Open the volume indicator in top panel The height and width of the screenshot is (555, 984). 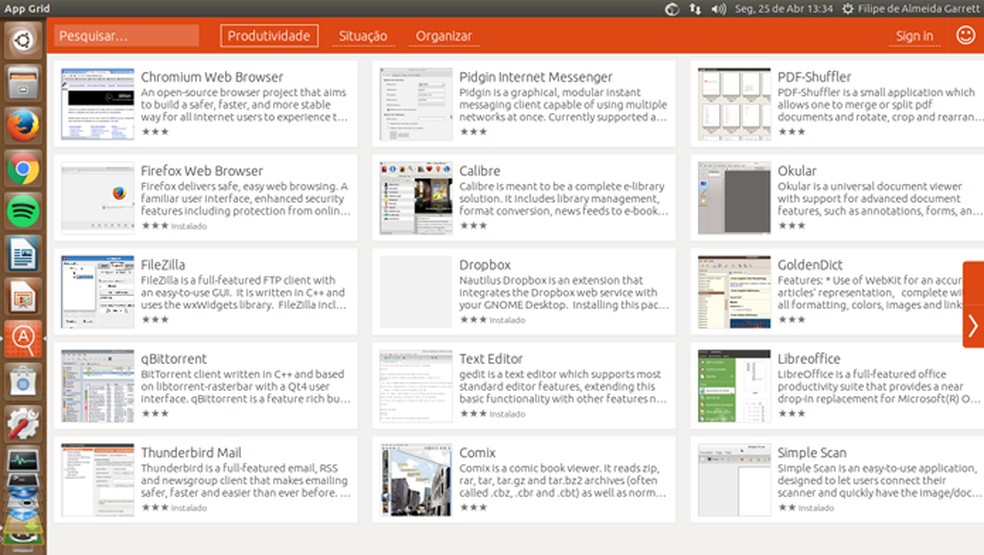(x=719, y=9)
